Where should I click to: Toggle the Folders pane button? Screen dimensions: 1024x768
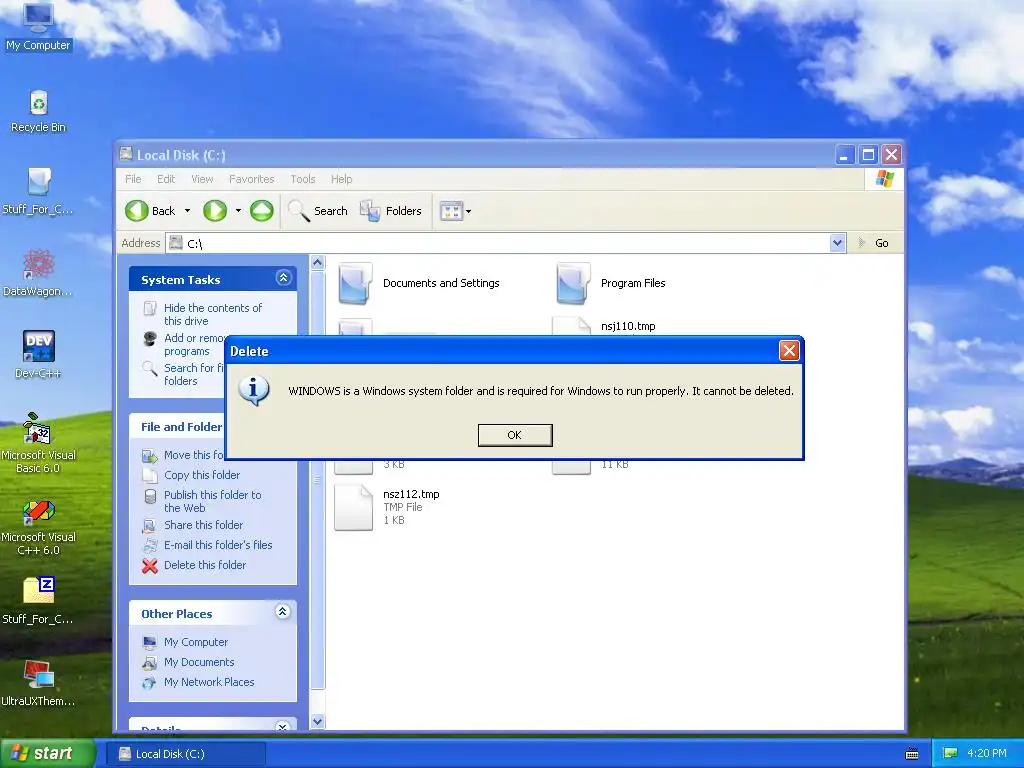391,210
